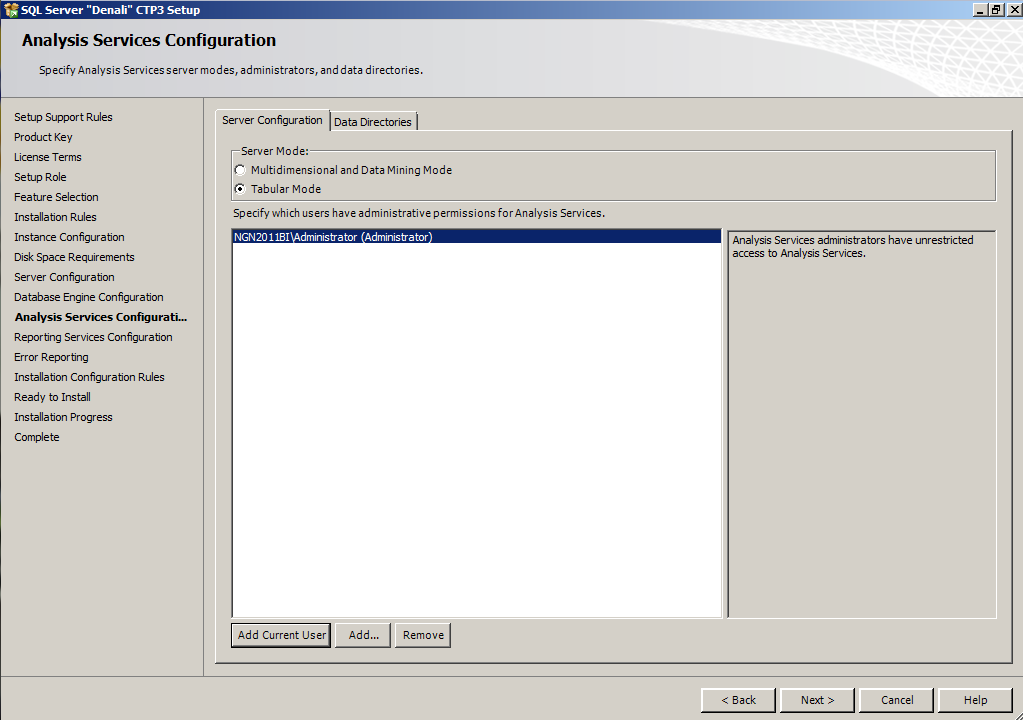Go Back to the previous page
The width and height of the screenshot is (1023, 720).
[738, 700]
